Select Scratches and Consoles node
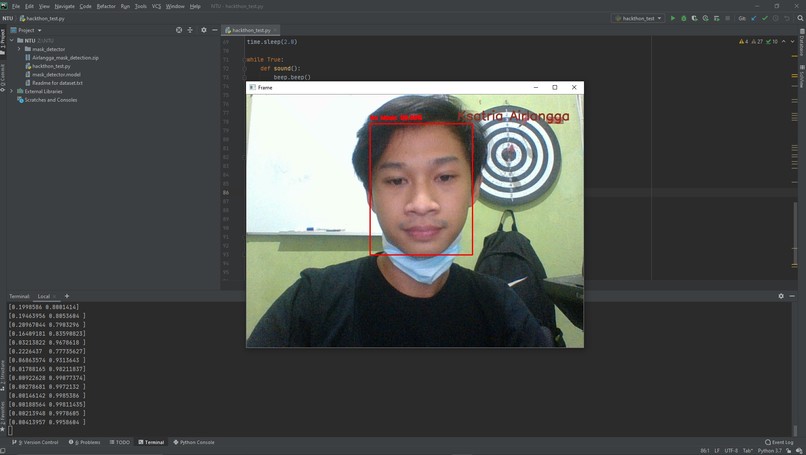 point(51,100)
